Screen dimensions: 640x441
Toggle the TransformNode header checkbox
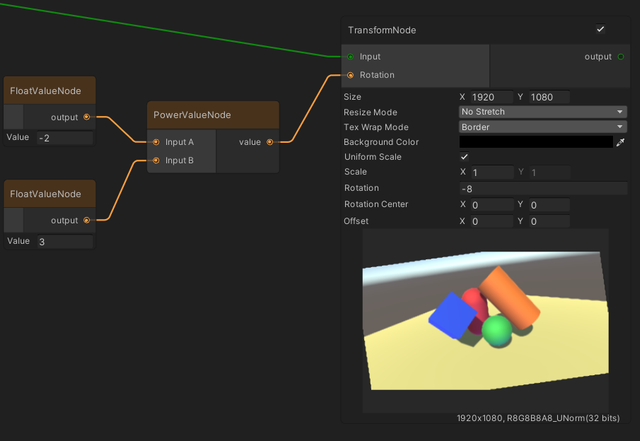coord(600,30)
